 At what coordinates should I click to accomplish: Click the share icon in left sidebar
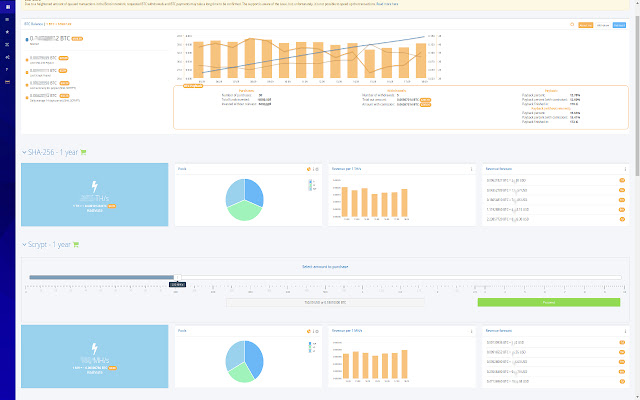tap(7, 57)
